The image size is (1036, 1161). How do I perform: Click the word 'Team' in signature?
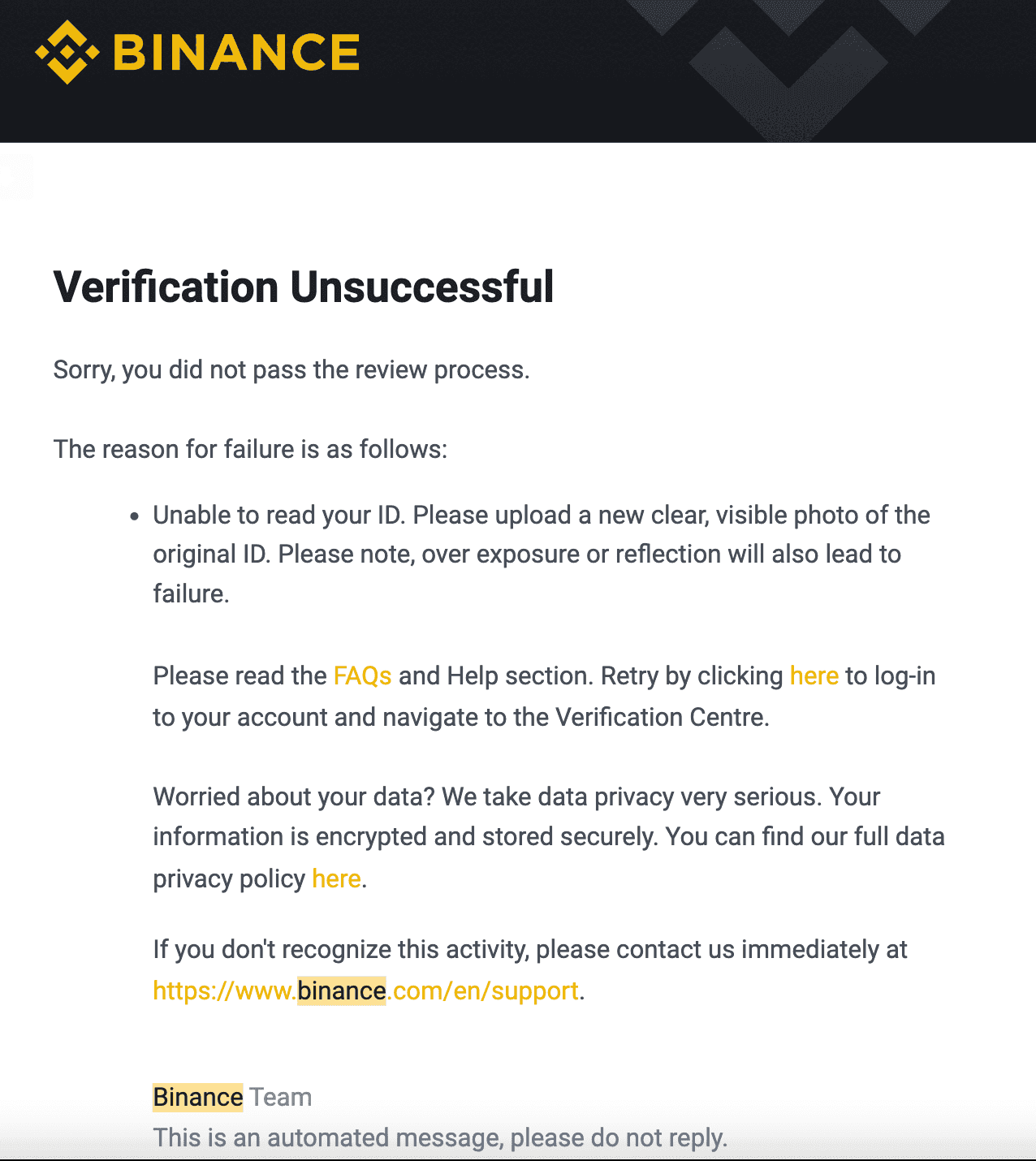coord(280,1097)
